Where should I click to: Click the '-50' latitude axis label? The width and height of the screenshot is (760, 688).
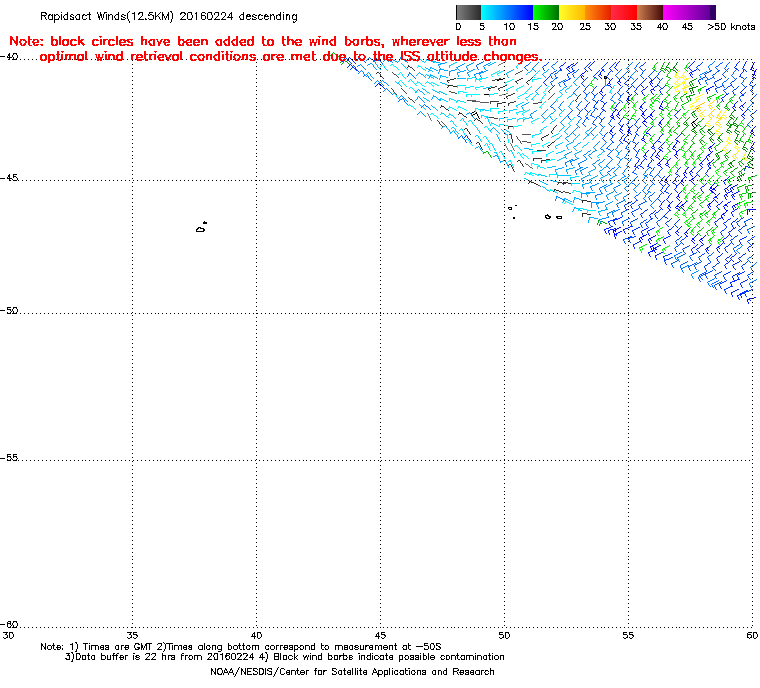(x=9, y=310)
